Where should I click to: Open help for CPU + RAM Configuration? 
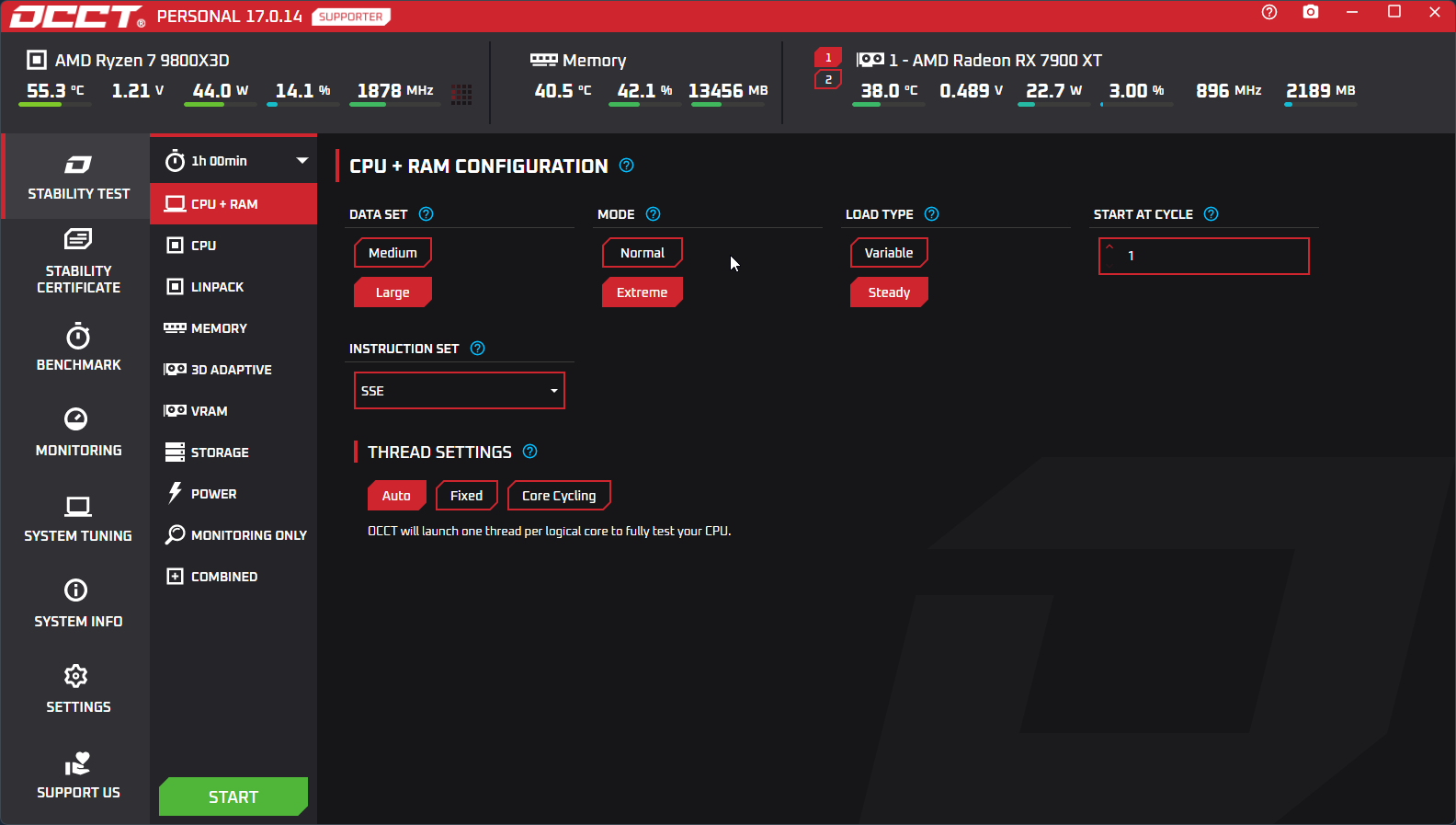point(627,166)
